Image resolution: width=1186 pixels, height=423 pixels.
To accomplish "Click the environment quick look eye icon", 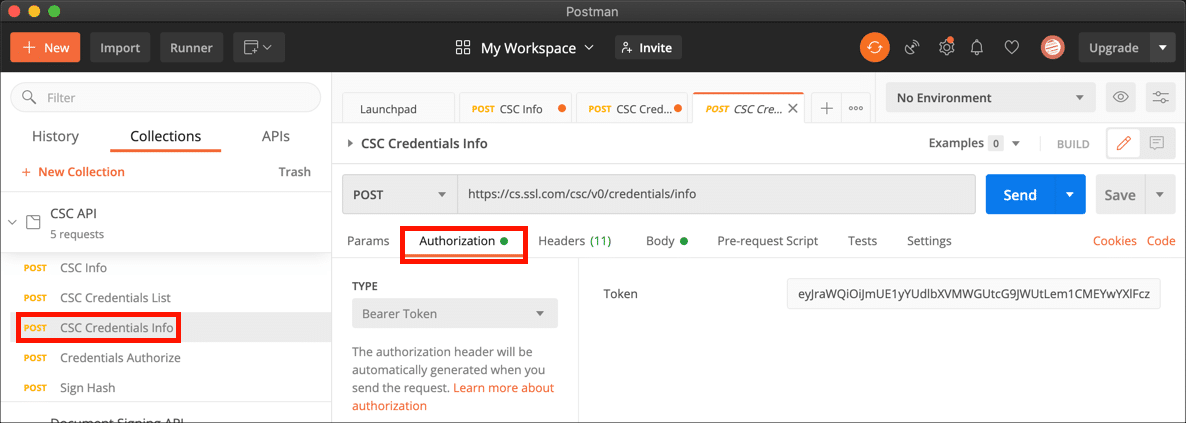I will 1121,98.
